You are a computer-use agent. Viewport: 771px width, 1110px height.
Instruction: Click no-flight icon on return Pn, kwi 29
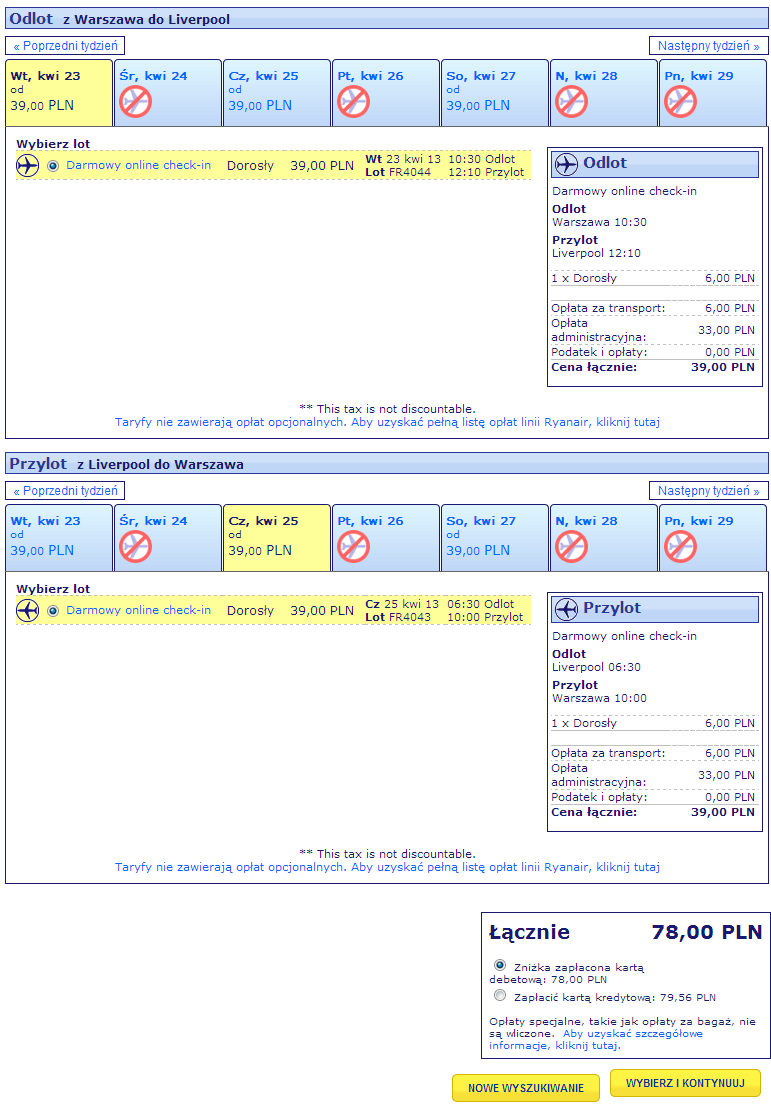pyautogui.click(x=680, y=547)
